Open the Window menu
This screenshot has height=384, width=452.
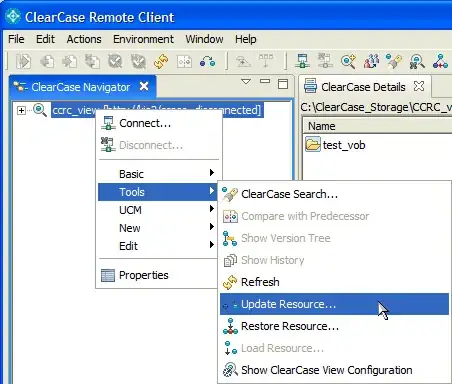click(204, 39)
